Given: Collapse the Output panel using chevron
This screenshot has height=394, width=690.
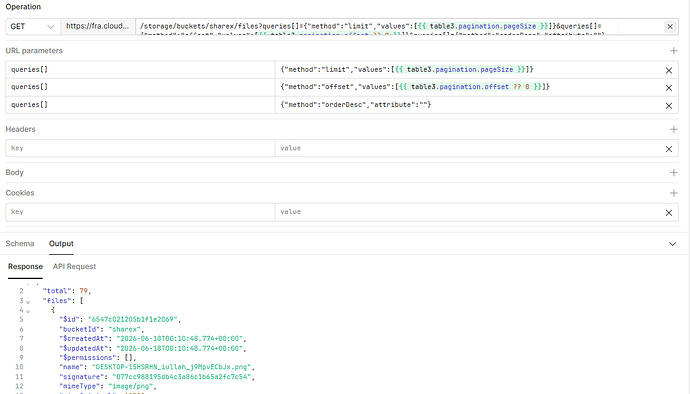Looking at the screenshot, I should 672,244.
